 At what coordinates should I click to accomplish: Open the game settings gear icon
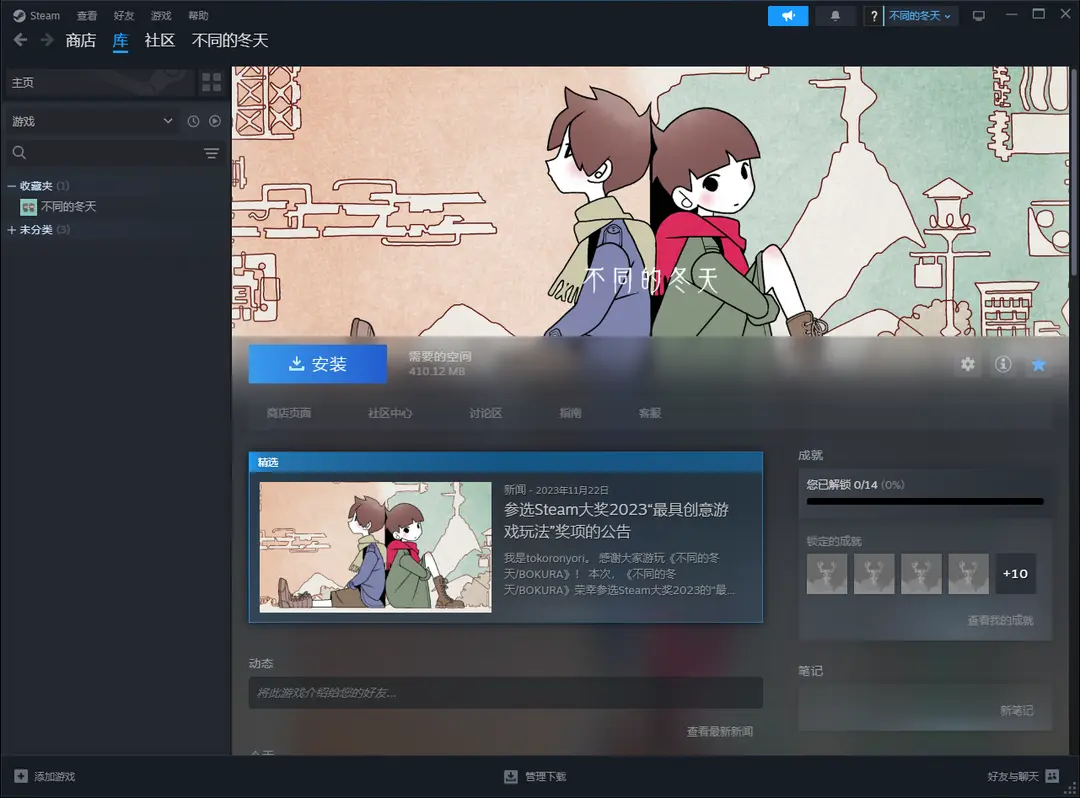coord(968,364)
